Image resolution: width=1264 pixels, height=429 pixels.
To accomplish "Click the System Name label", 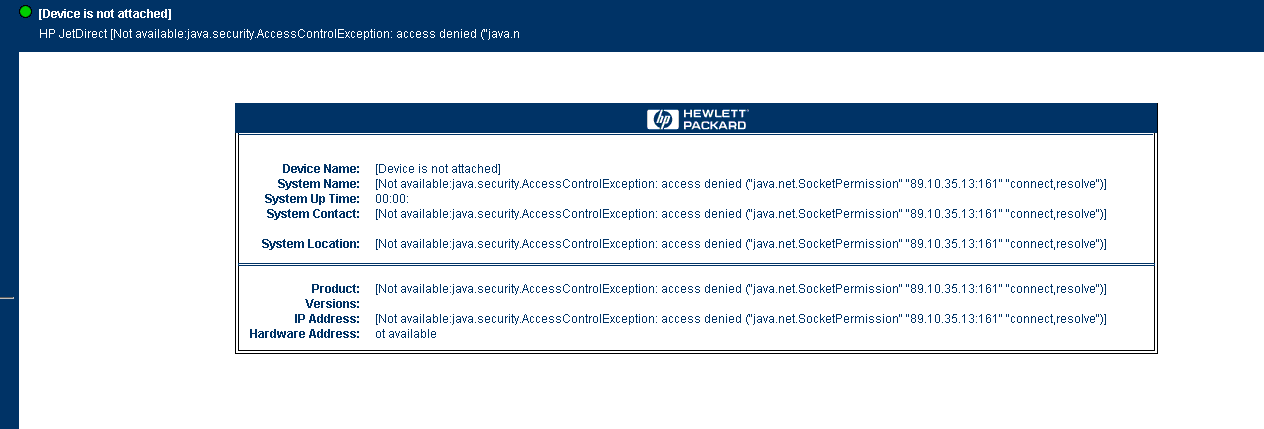I will tap(319, 184).
